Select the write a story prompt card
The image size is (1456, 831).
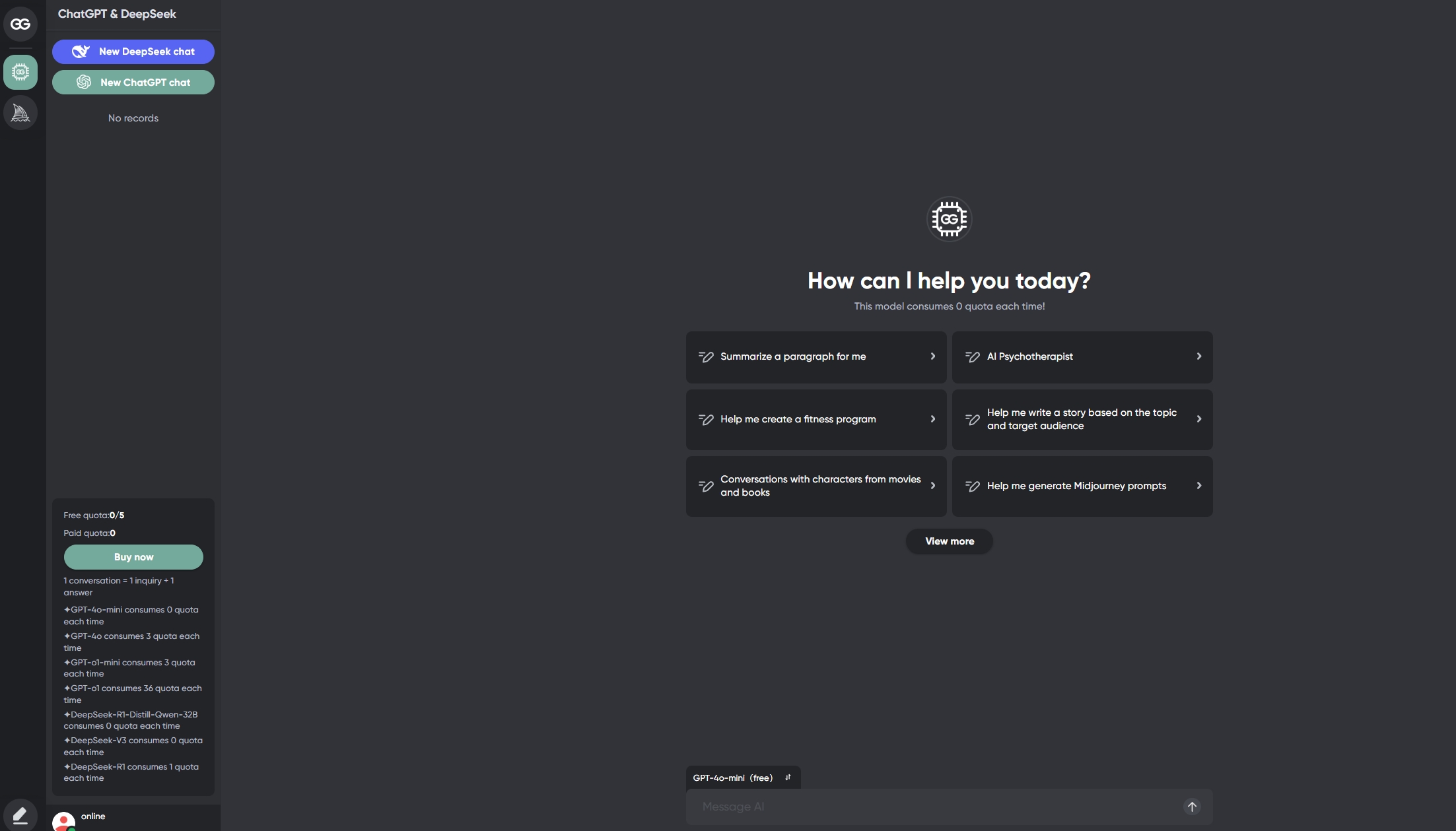coord(1081,419)
